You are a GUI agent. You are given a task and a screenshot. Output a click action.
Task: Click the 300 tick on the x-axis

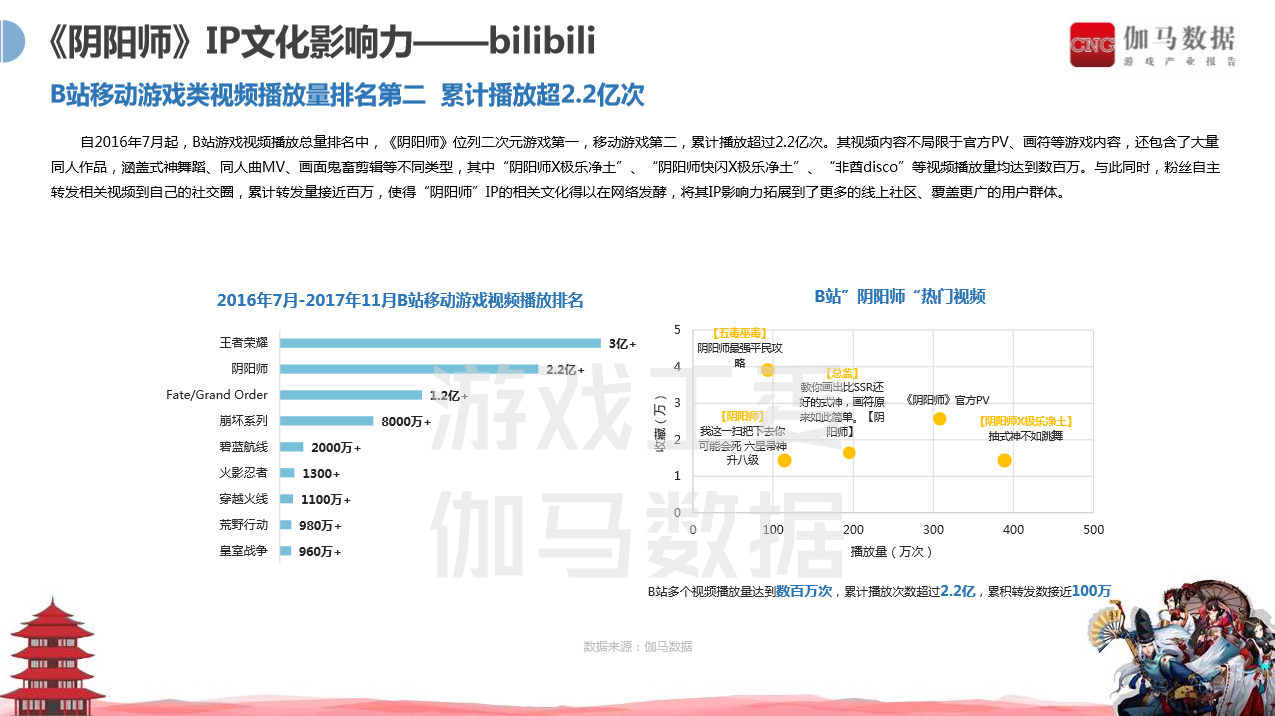934,529
